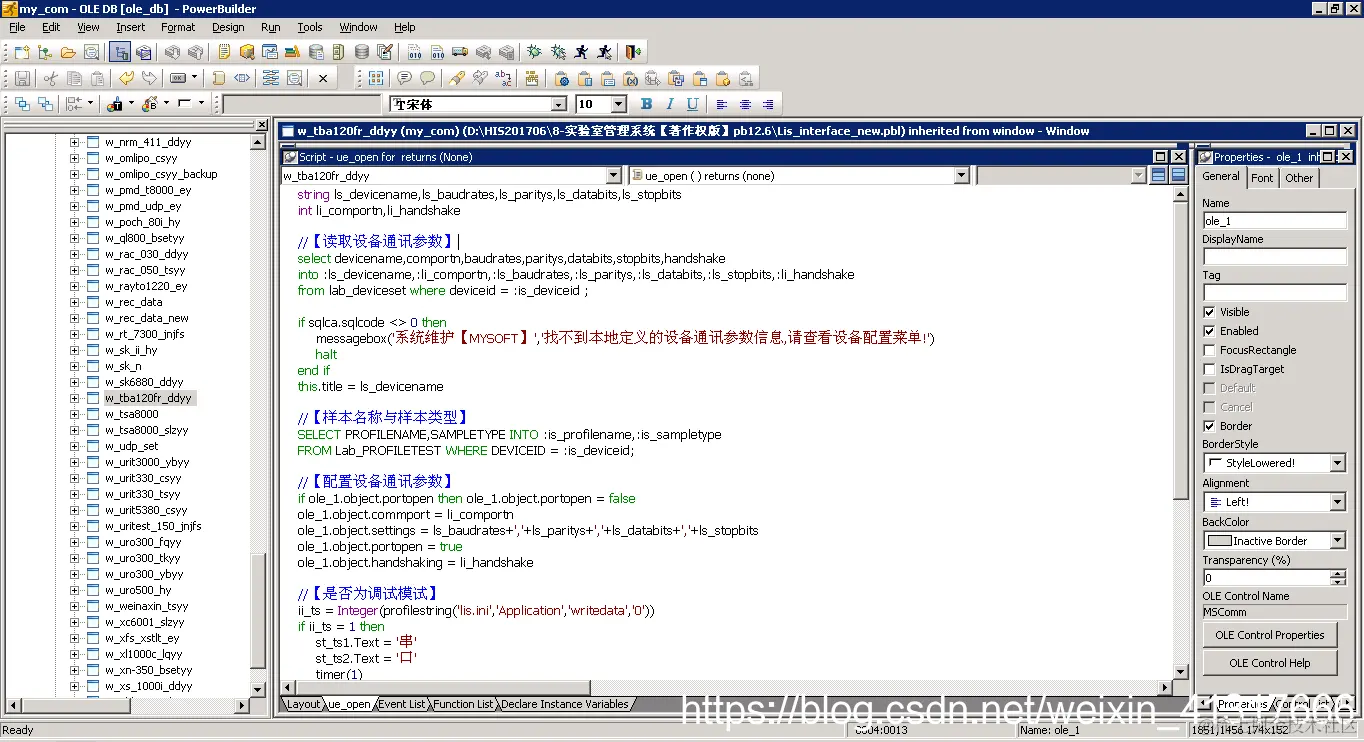This screenshot has height=742, width=1364.
Task: Click the Uncomment empty bubble icon
Action: [427, 78]
